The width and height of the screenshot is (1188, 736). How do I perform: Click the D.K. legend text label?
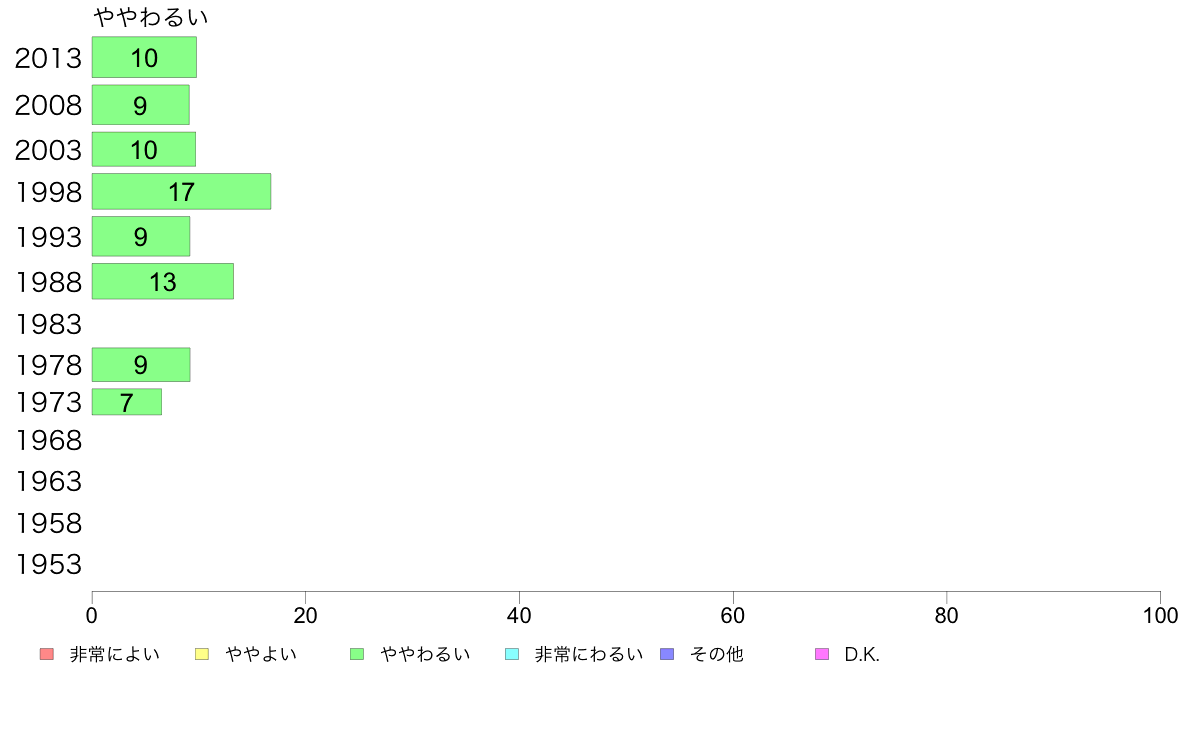862,654
